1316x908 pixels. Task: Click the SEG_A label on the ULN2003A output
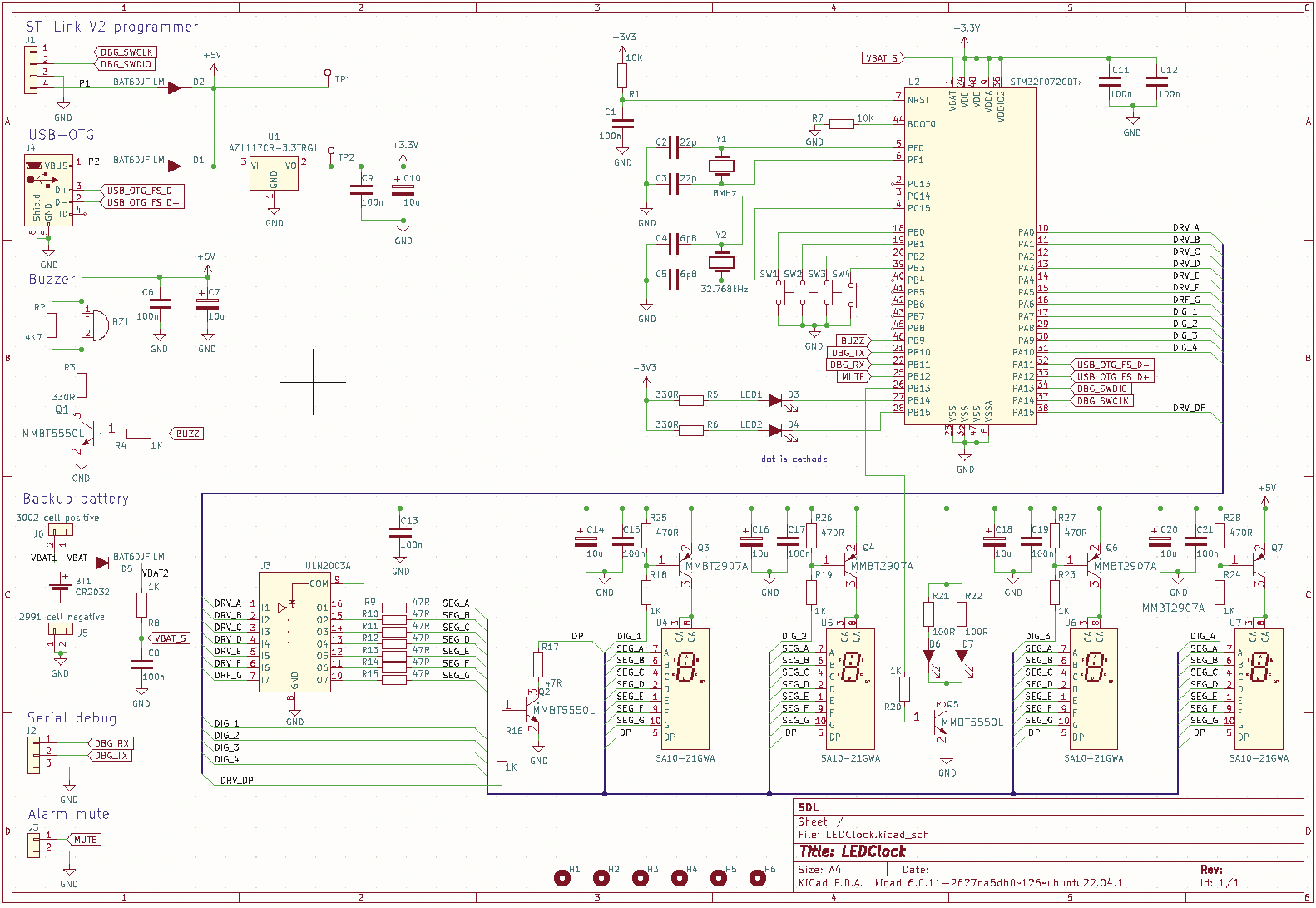(x=456, y=603)
